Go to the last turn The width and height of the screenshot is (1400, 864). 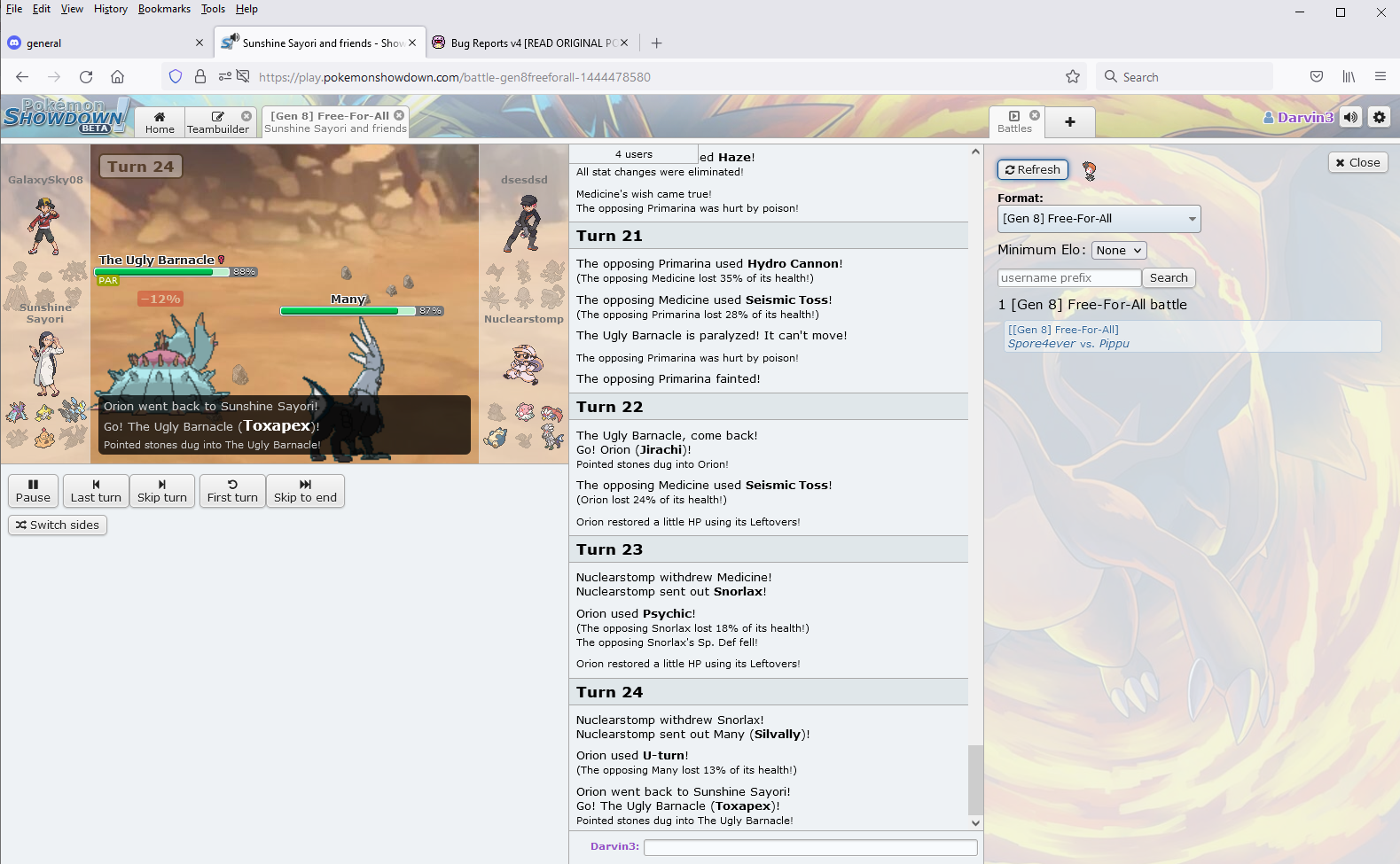point(96,491)
